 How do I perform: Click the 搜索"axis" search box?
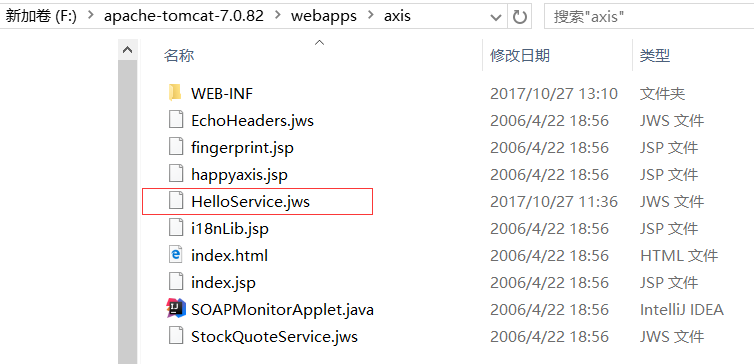pos(649,17)
